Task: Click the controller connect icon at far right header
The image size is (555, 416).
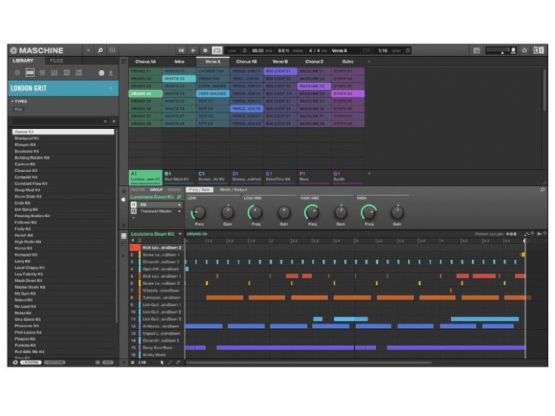Action: pyautogui.click(x=538, y=51)
